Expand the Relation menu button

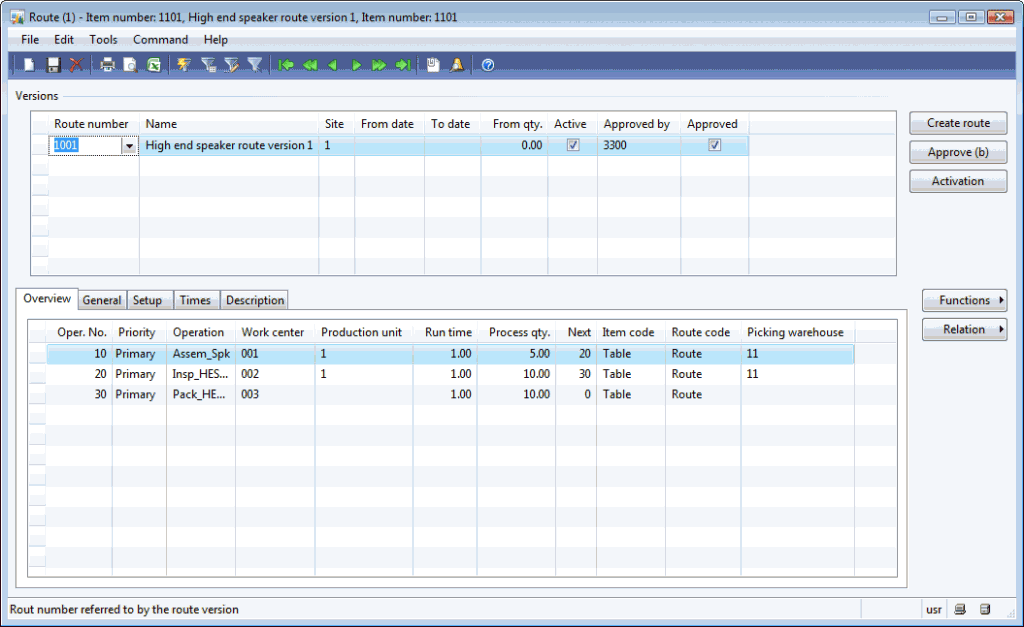click(x=963, y=329)
